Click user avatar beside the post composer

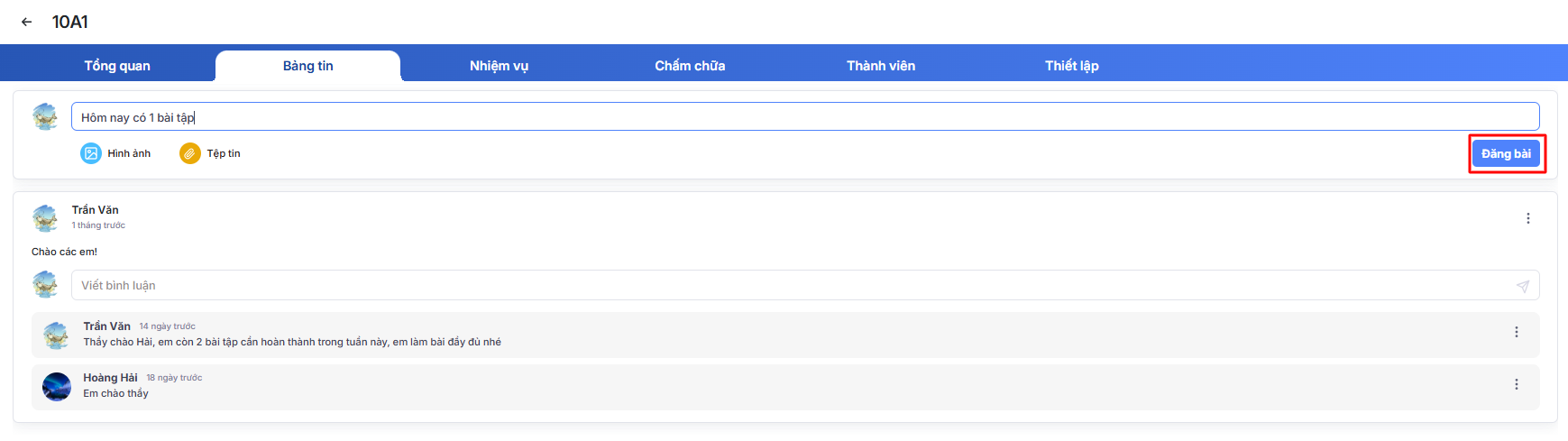pyautogui.click(x=45, y=116)
